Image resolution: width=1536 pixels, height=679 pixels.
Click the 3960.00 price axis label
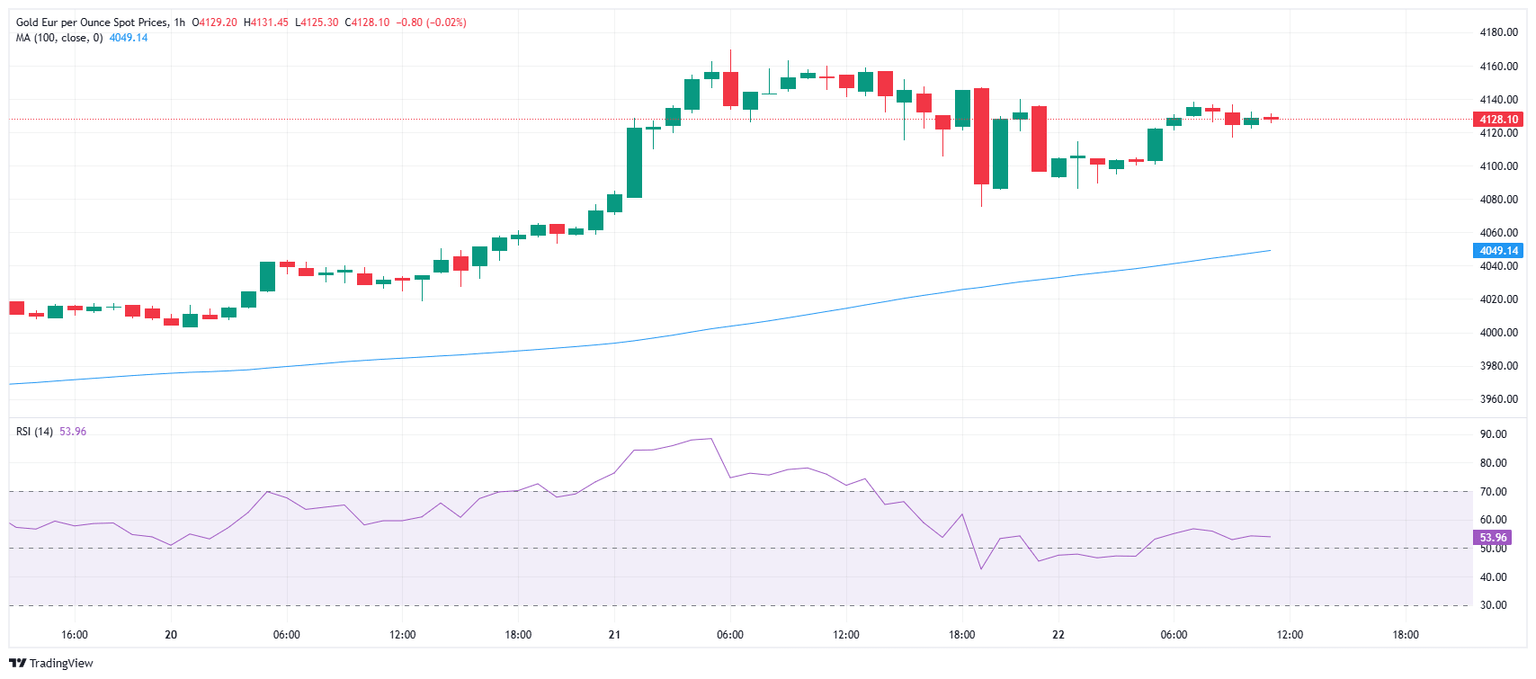[x=1499, y=399]
